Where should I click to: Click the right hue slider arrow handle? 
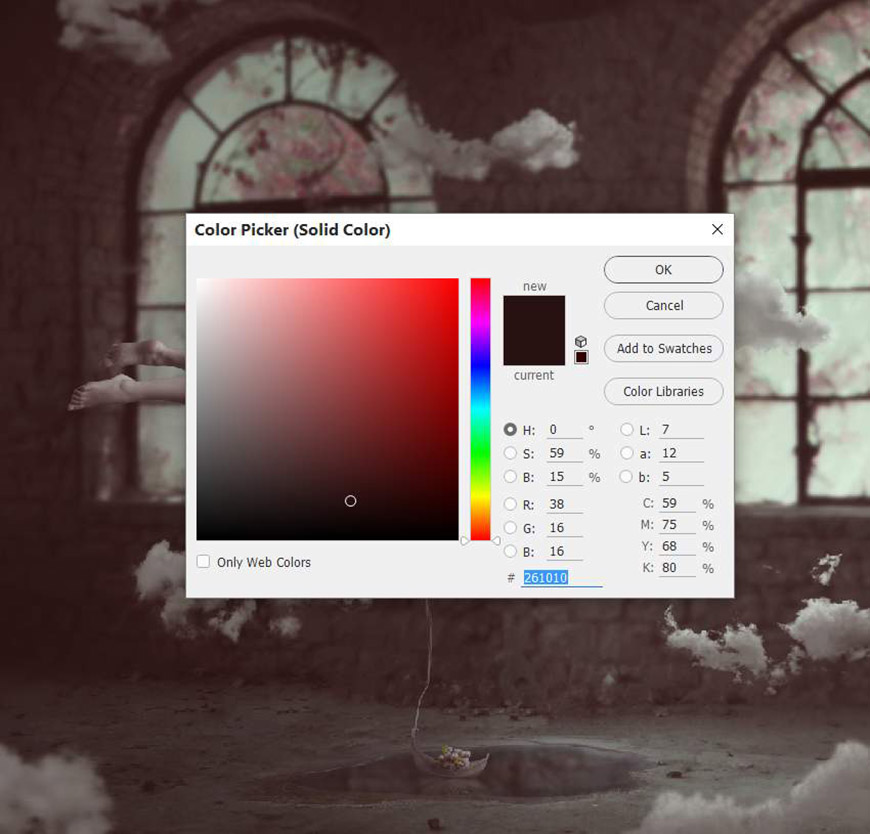pos(496,540)
